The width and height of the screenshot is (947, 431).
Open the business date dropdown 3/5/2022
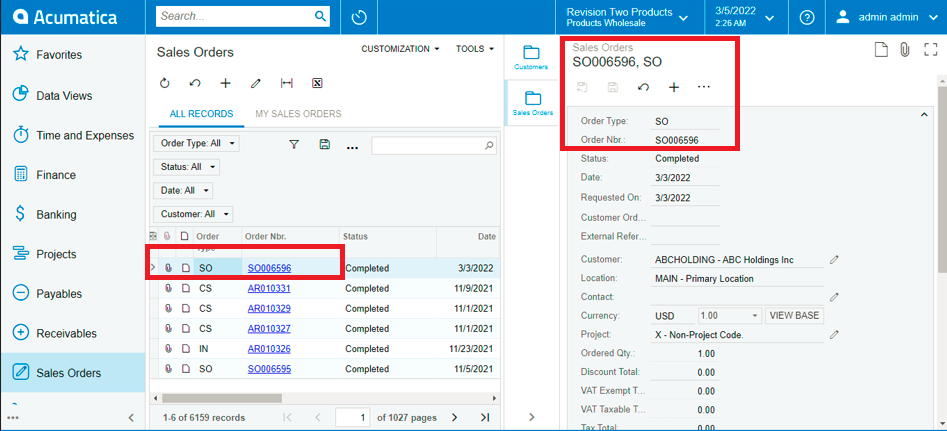coord(744,18)
